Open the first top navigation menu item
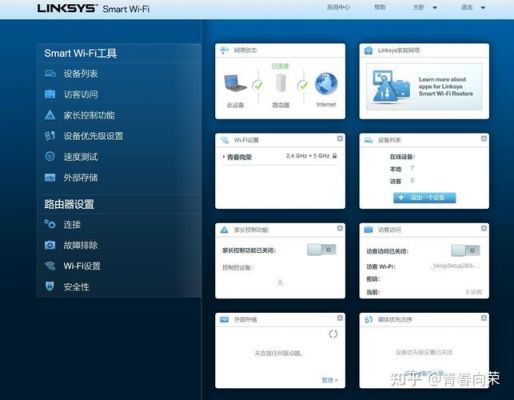The image size is (514, 400). click(x=338, y=7)
